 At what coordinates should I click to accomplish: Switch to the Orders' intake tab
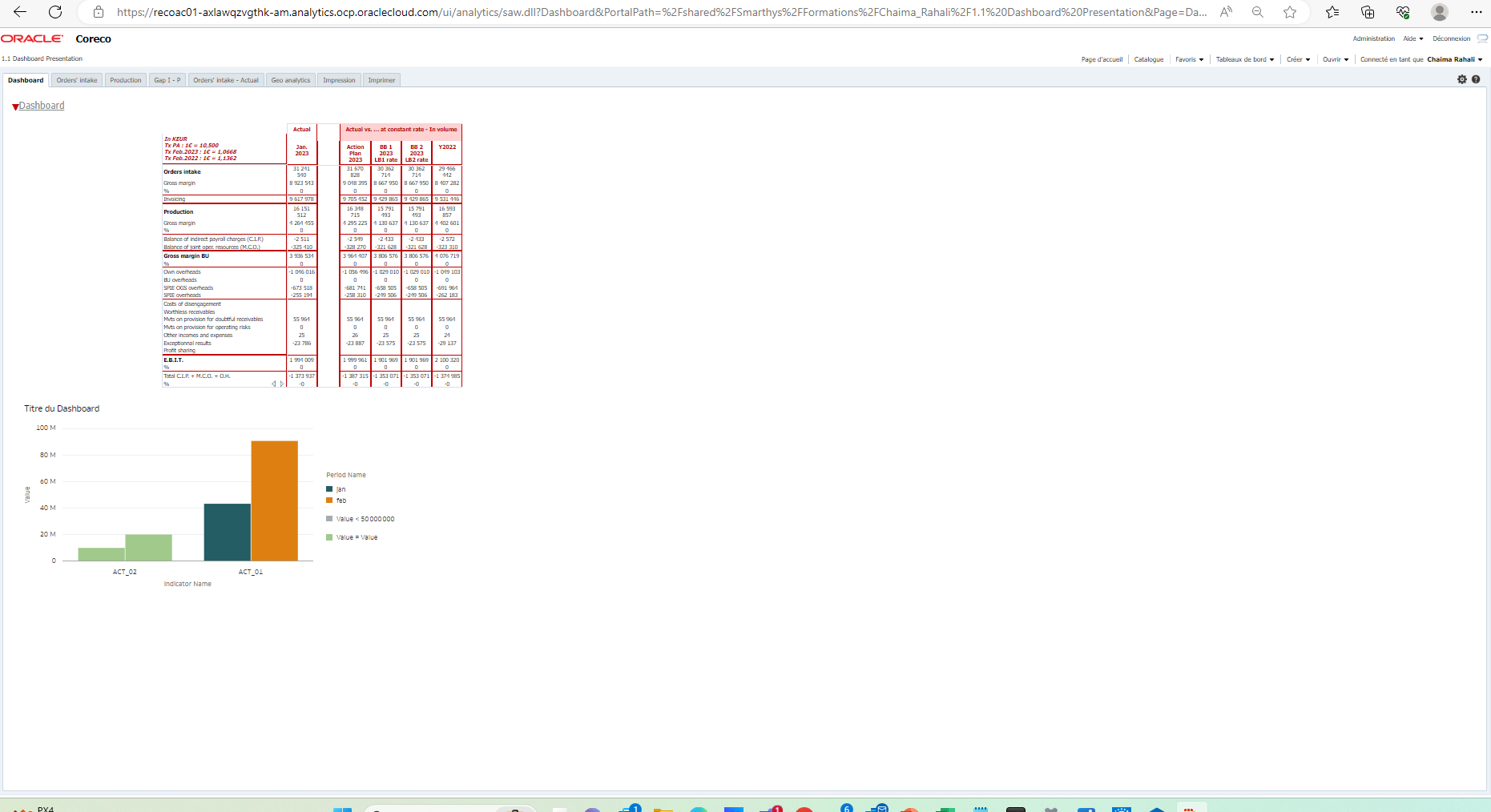[x=77, y=80]
